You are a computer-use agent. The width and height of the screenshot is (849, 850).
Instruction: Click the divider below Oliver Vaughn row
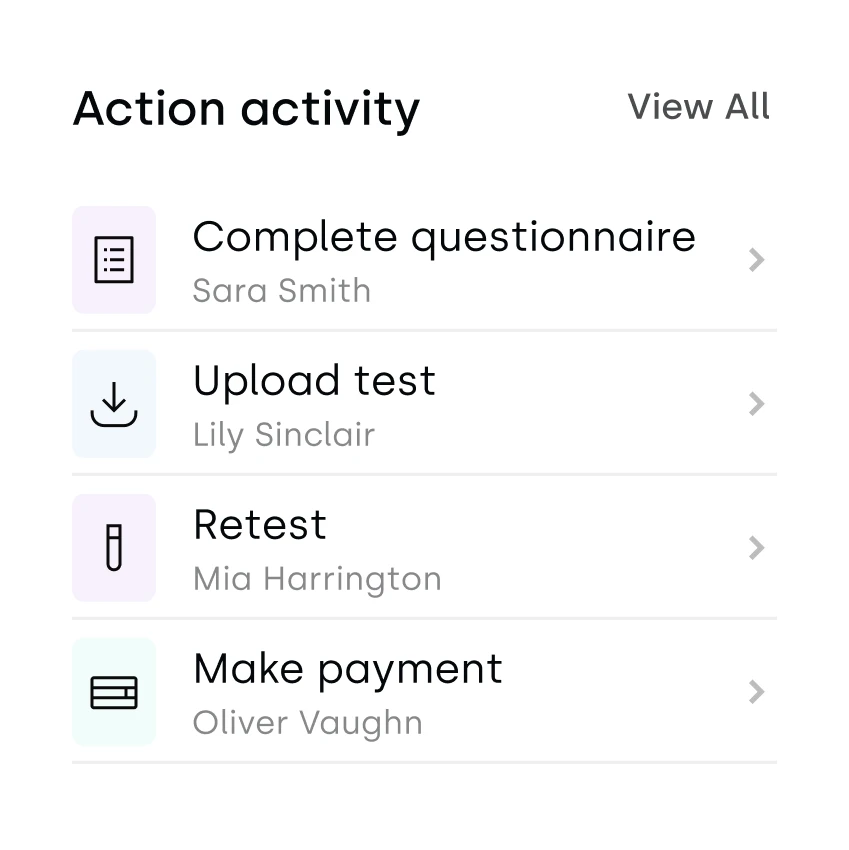[424, 762]
